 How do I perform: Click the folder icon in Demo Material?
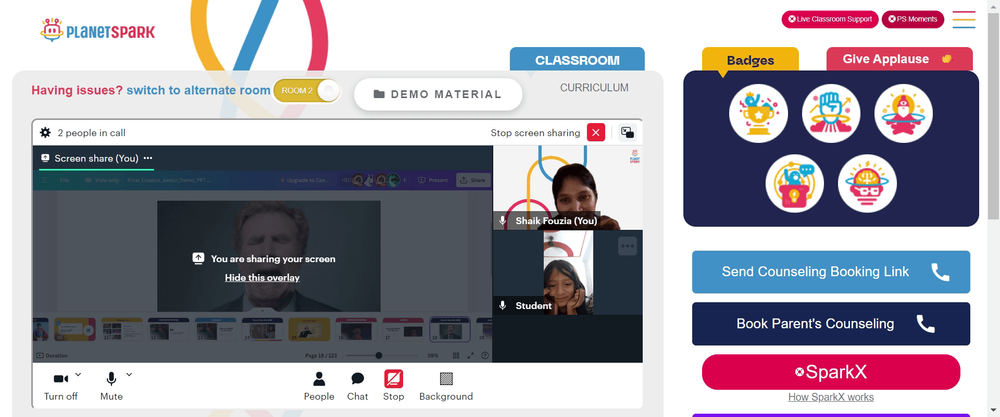click(379, 94)
